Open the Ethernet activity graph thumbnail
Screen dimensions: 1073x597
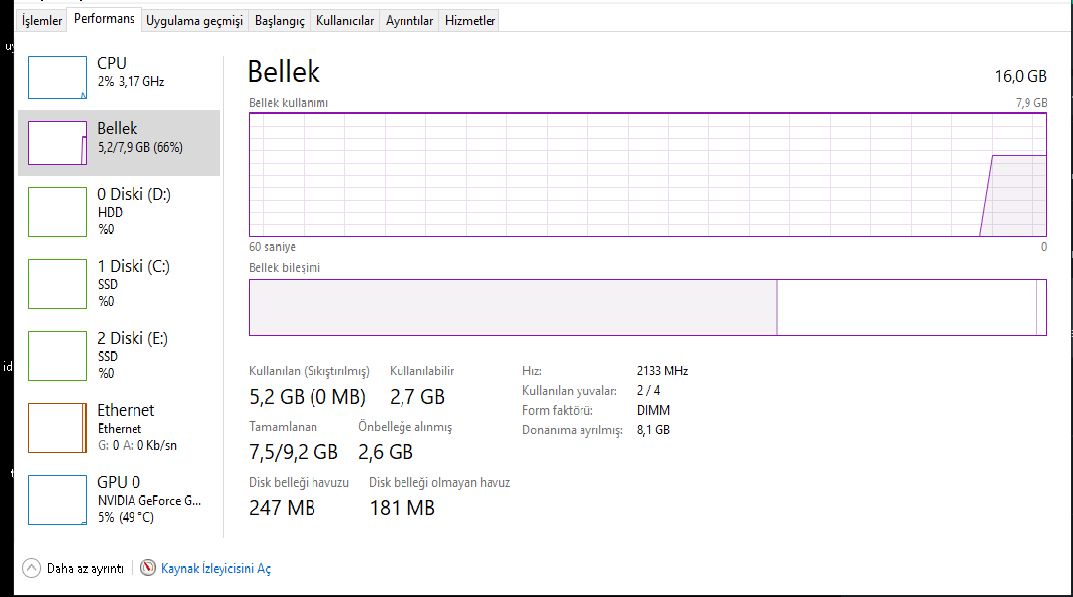(x=57, y=427)
